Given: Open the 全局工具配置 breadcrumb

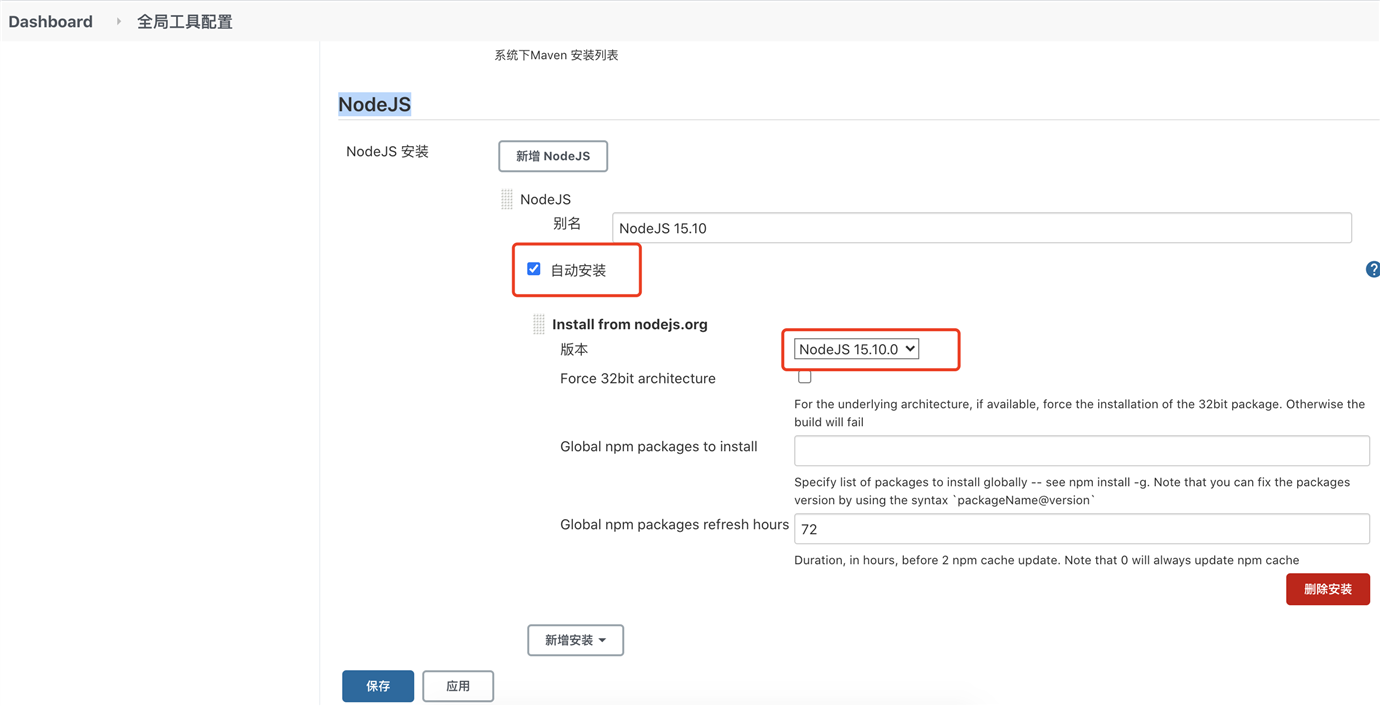Looking at the screenshot, I should 185,21.
